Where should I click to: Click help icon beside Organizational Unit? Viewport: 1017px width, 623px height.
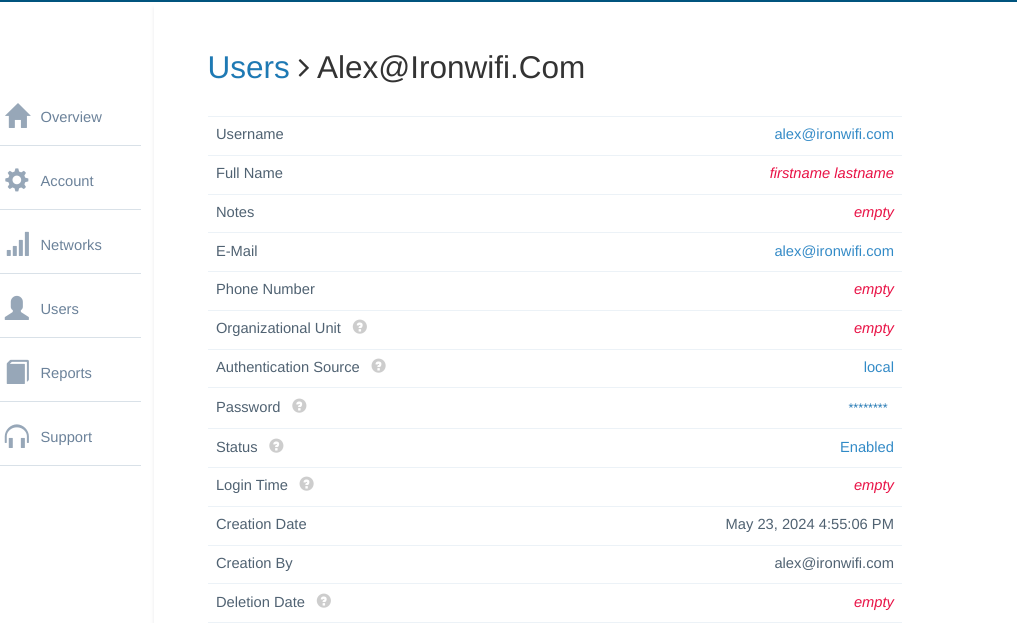tap(360, 327)
